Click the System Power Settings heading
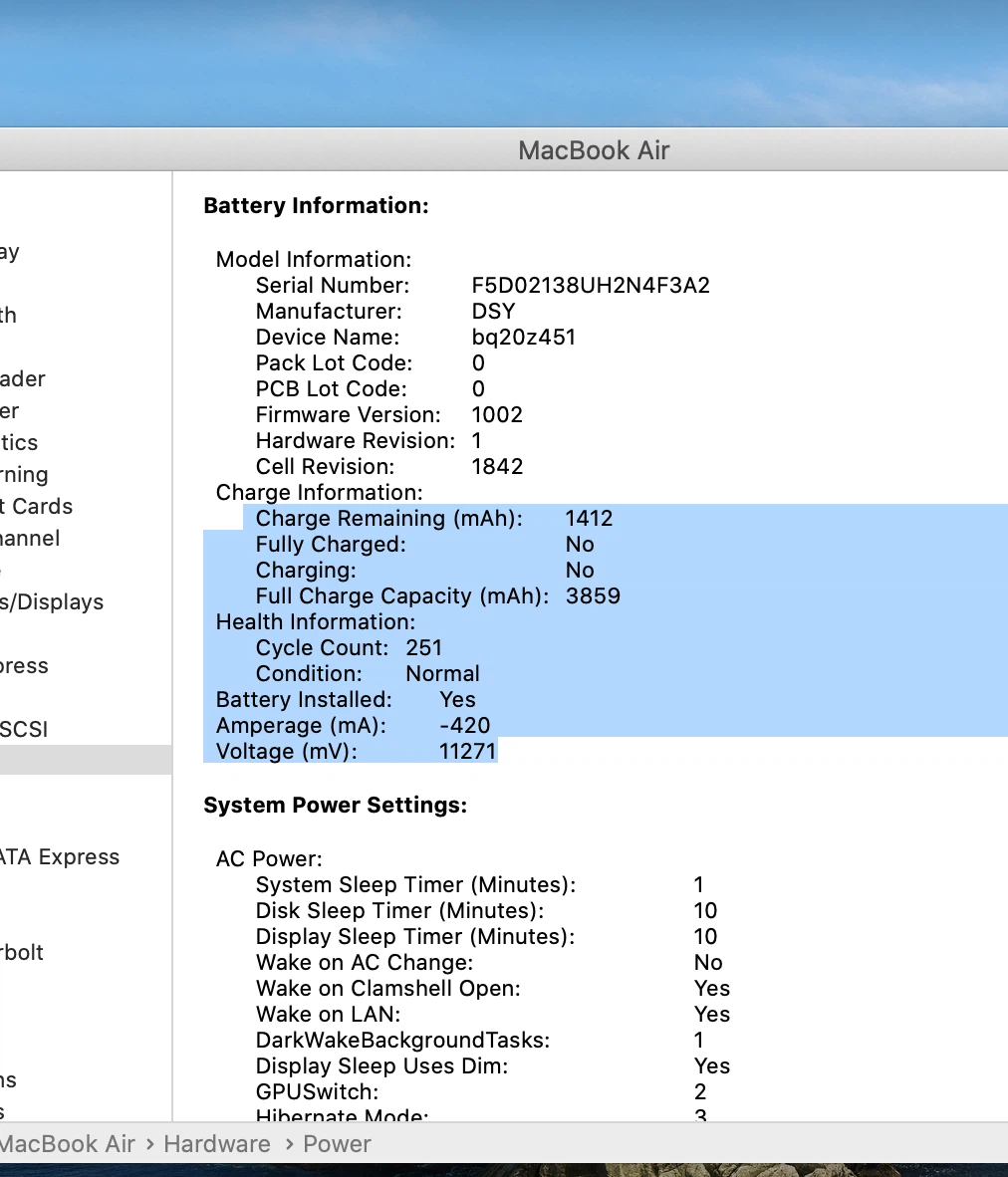This screenshot has height=1177, width=1008. click(335, 805)
